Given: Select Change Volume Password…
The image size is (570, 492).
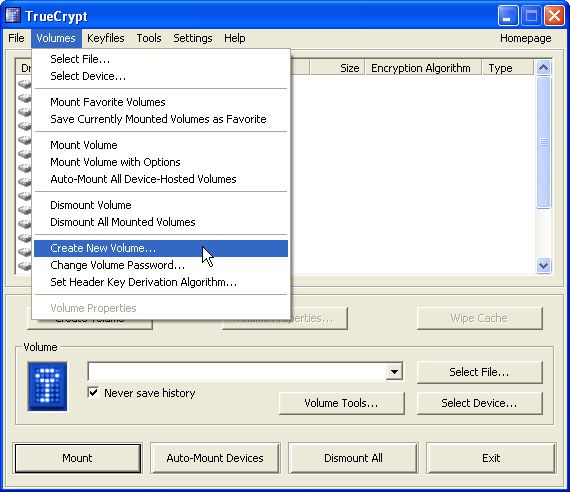Looking at the screenshot, I should [x=161, y=265].
